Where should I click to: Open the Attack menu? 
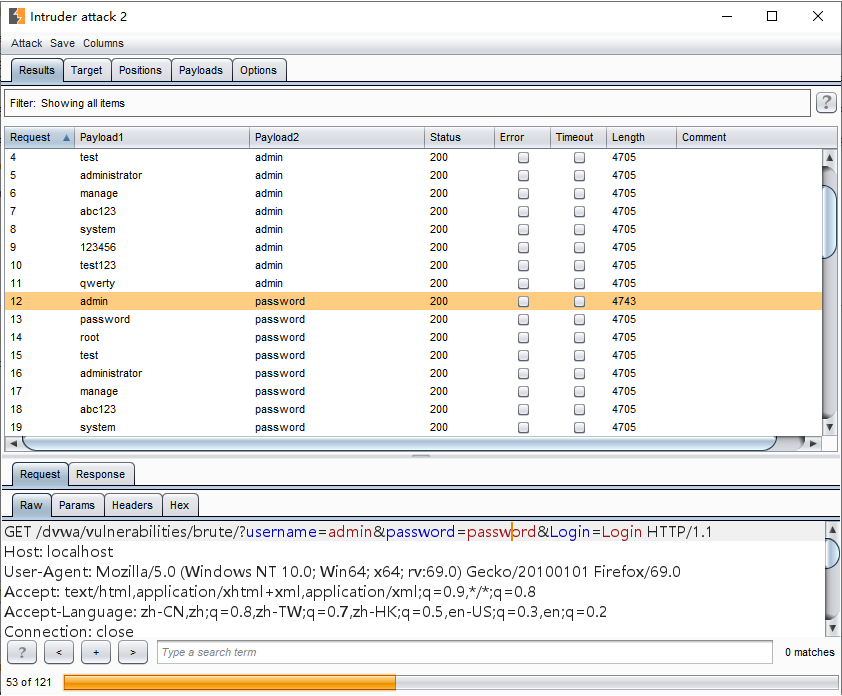26,43
